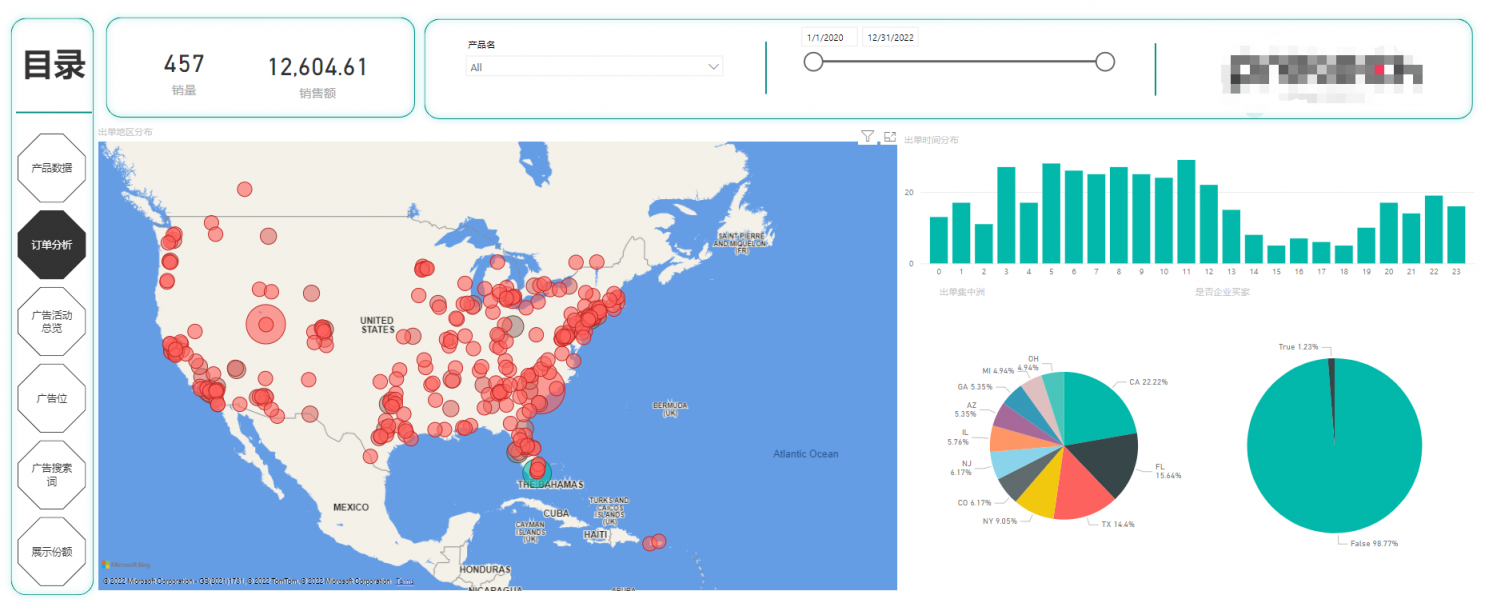The height and width of the screenshot is (611, 1485).
Task: Click the filter icon above the map
Action: [x=867, y=136]
